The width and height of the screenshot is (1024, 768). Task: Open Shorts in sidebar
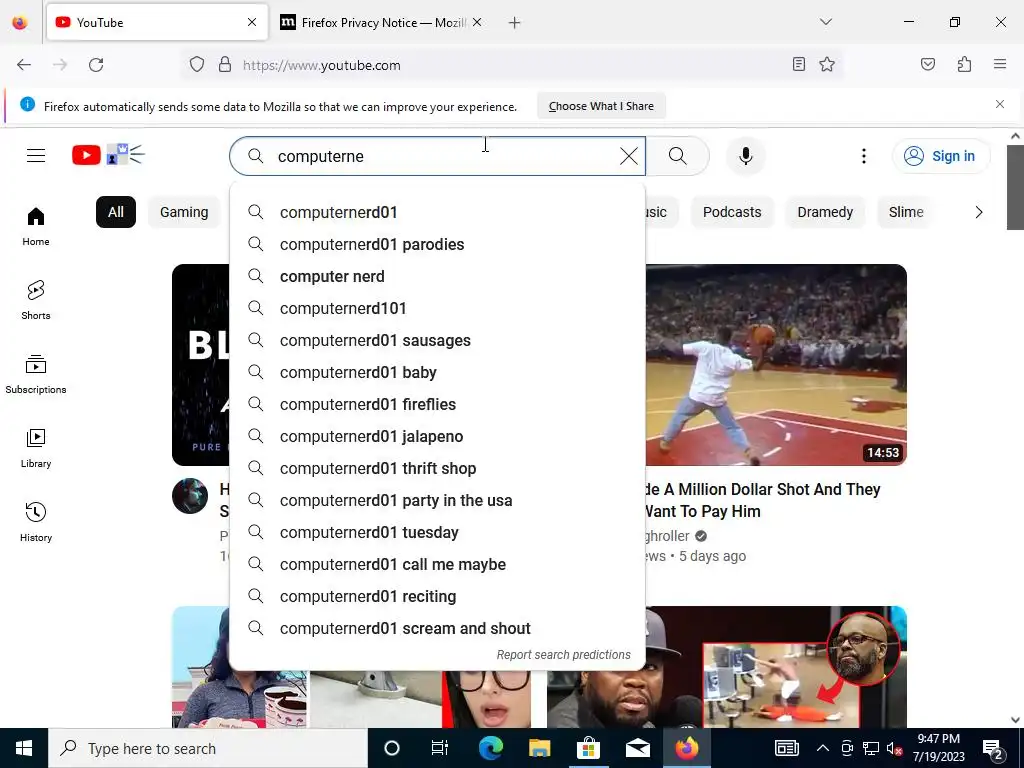click(x=36, y=300)
